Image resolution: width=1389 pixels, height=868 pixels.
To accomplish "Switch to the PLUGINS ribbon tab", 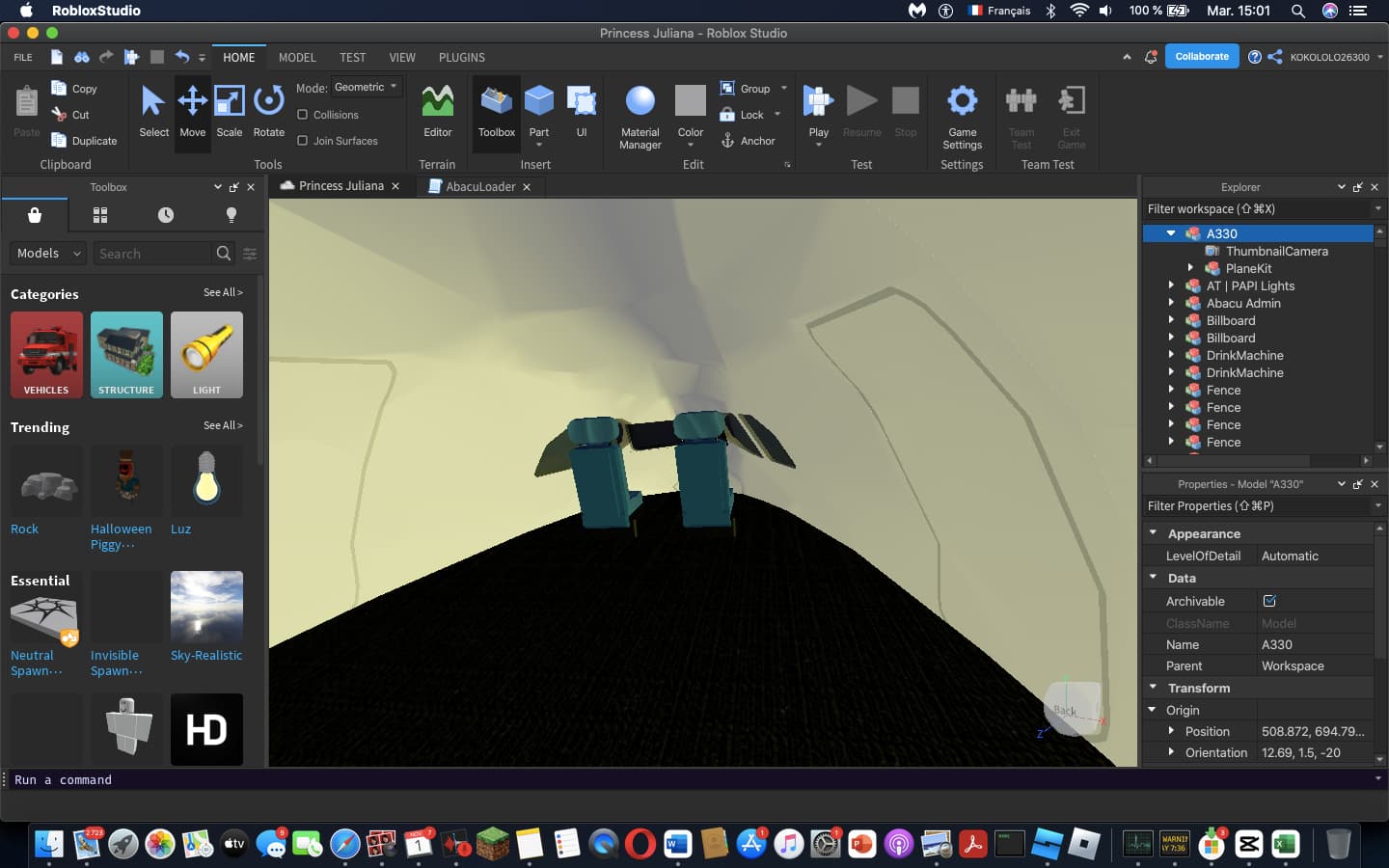I will pyautogui.click(x=461, y=58).
